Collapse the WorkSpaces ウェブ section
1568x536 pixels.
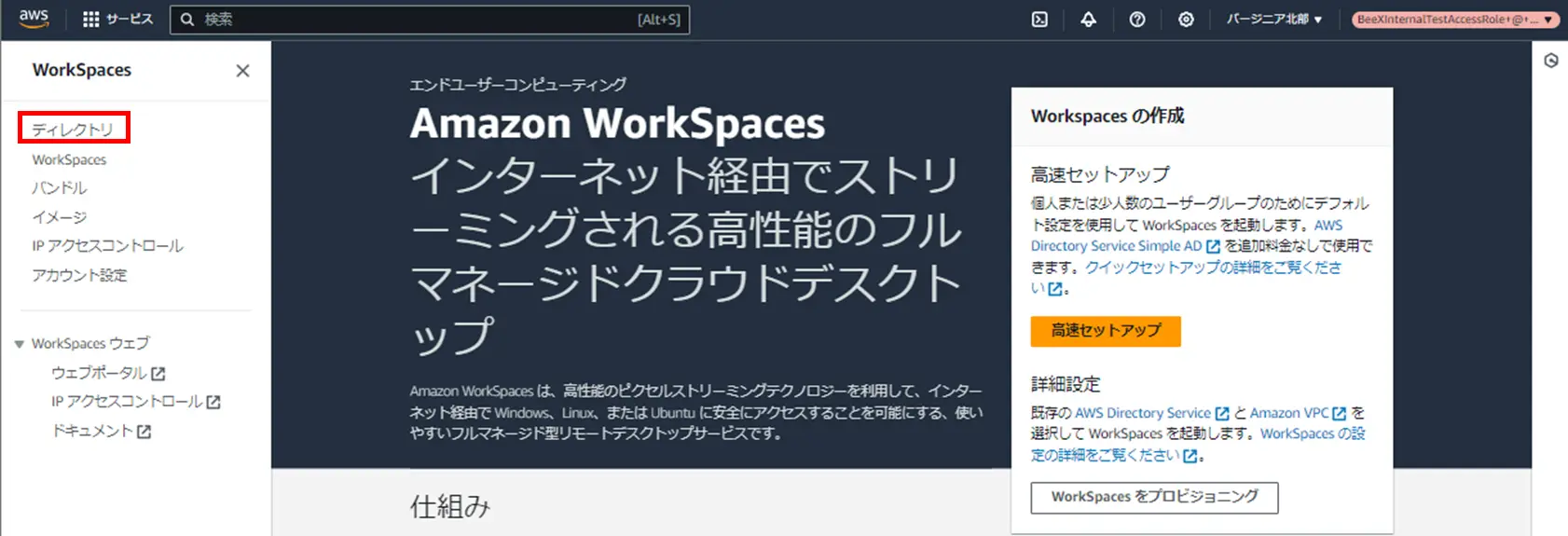19,344
